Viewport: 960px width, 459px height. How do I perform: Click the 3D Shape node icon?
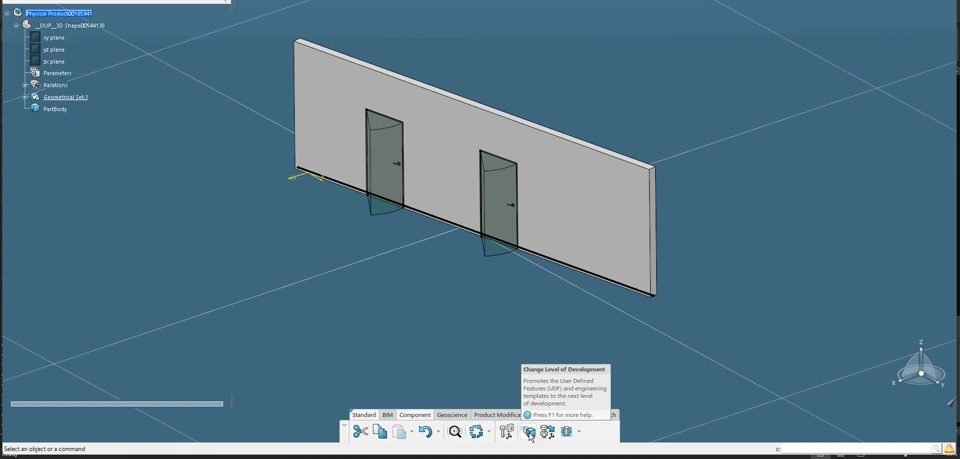pos(27,24)
